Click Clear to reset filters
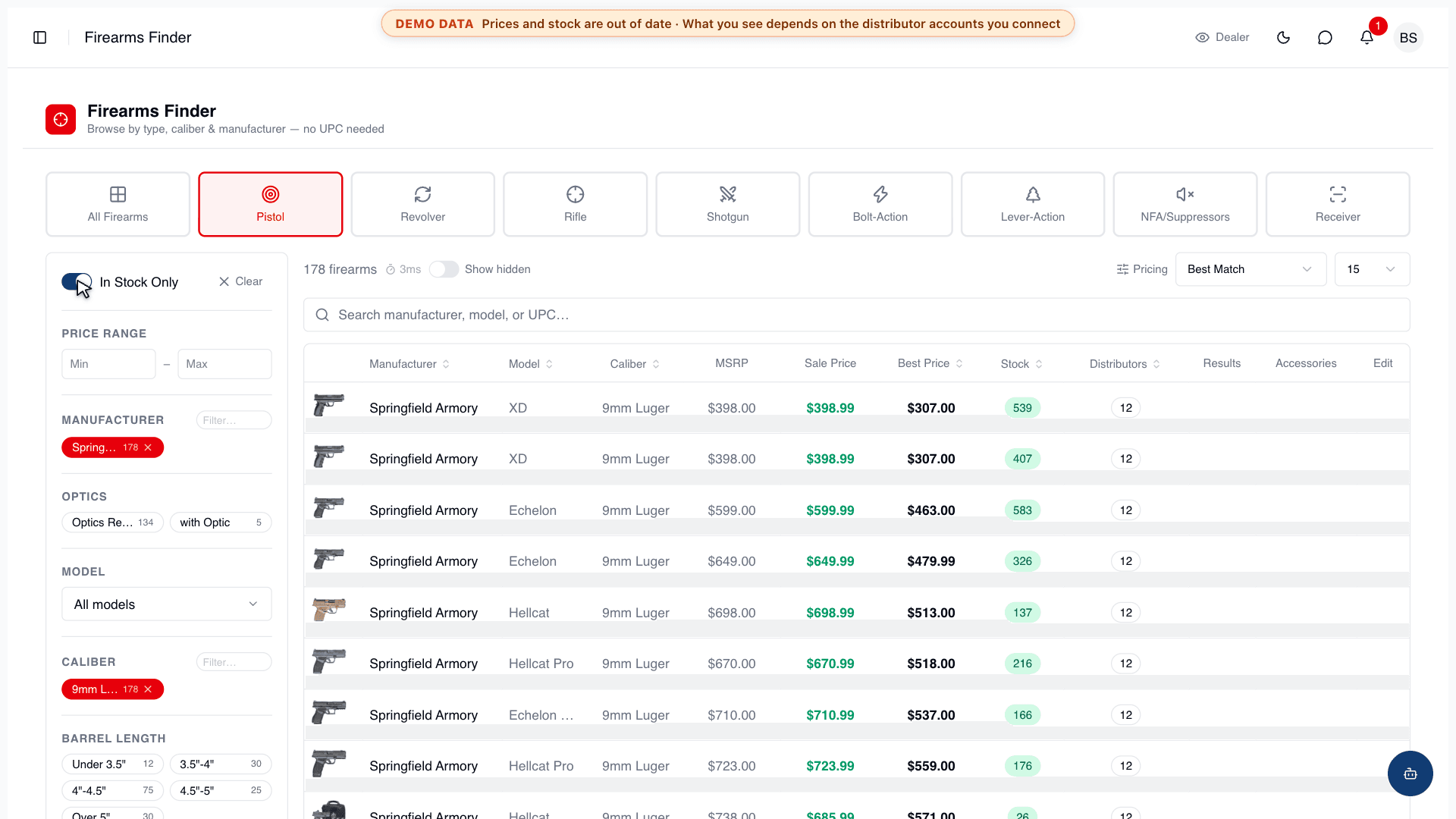The image size is (1456, 819). point(240,281)
